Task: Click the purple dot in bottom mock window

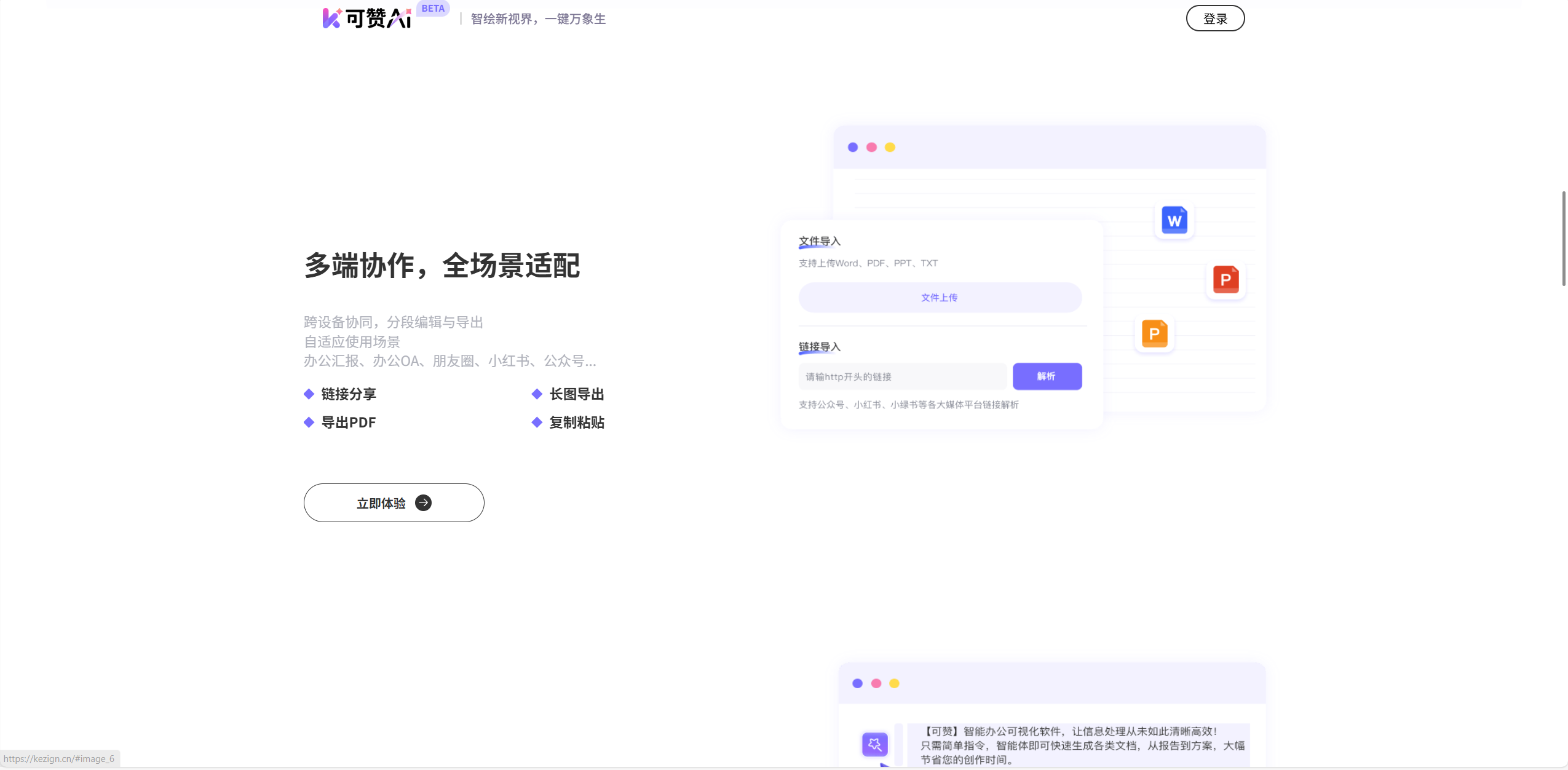Action: tap(857, 683)
